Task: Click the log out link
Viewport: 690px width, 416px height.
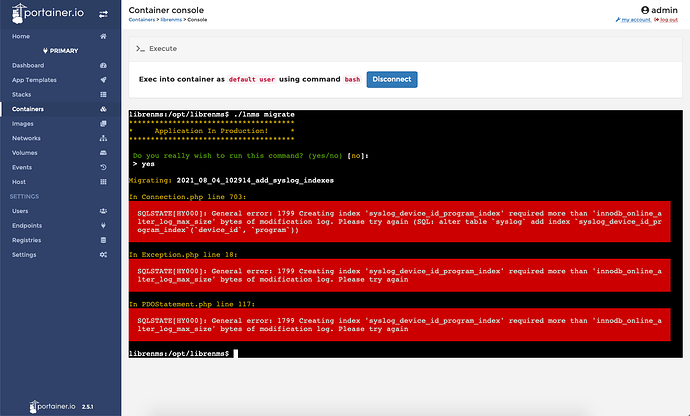Action: tap(666, 20)
